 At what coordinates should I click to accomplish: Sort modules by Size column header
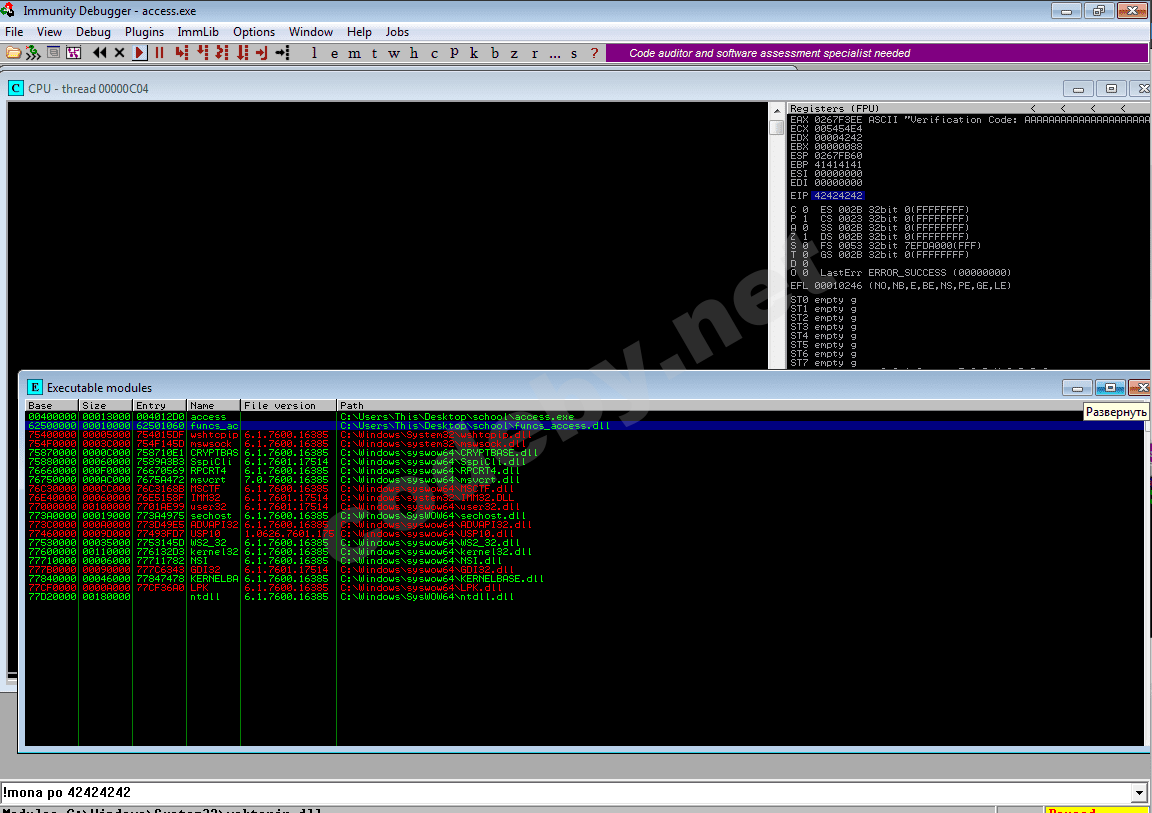pyautogui.click(x=106, y=405)
